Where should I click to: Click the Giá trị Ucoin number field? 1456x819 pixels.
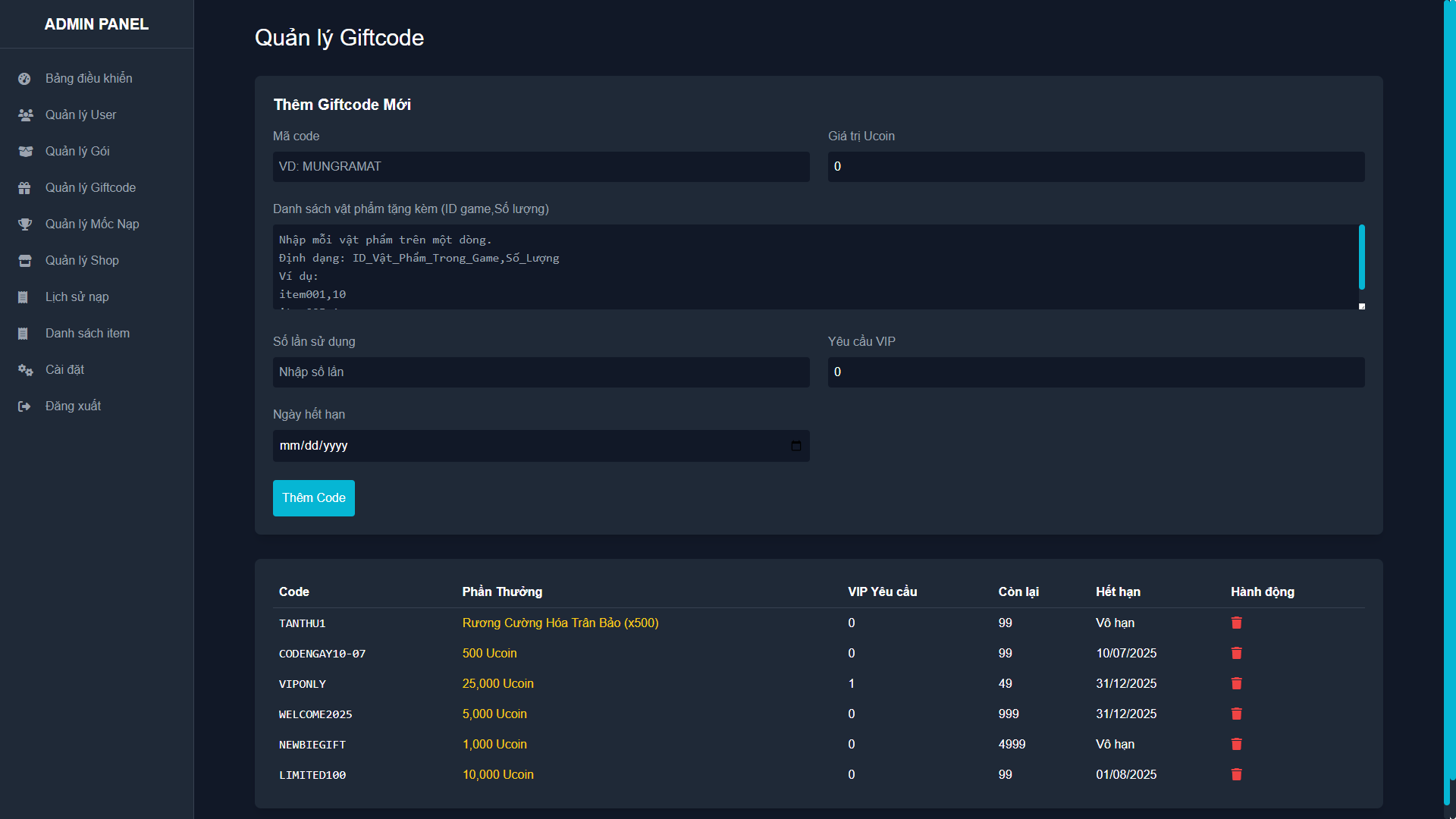(1096, 167)
